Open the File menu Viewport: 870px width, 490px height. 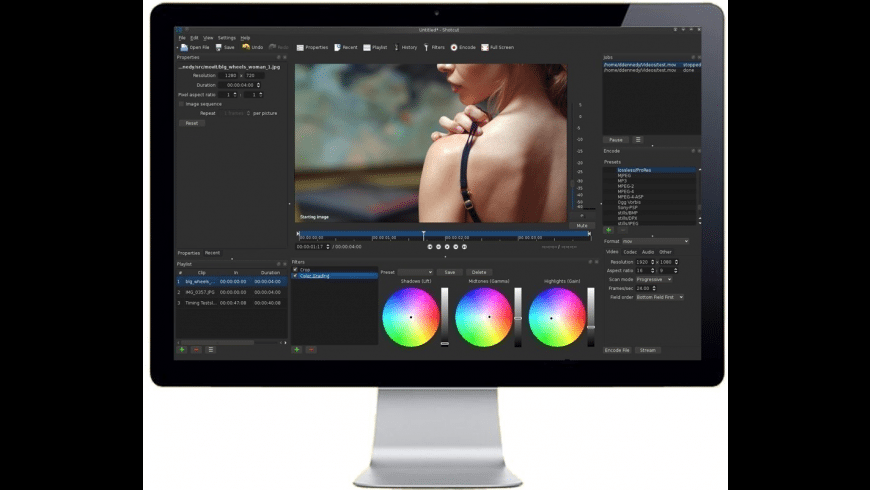(182, 38)
